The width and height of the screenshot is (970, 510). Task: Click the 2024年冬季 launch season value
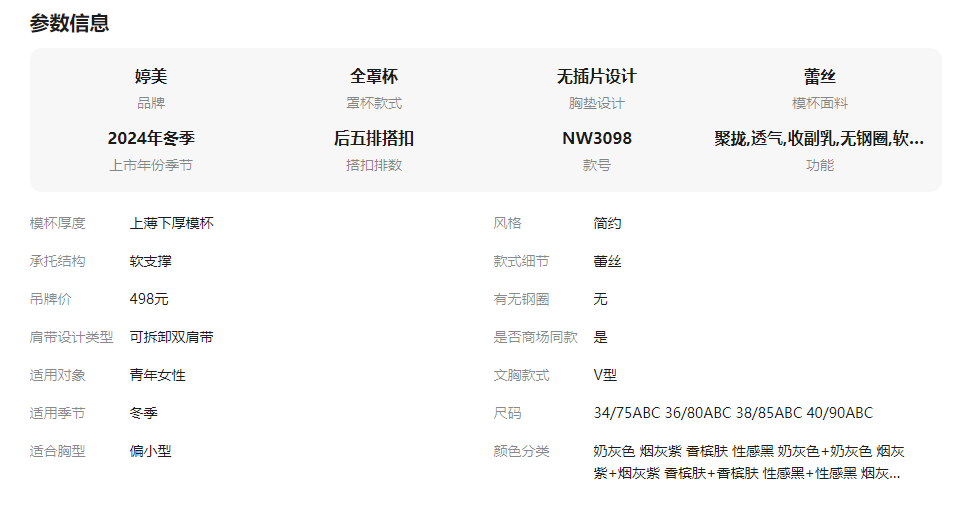pos(151,139)
